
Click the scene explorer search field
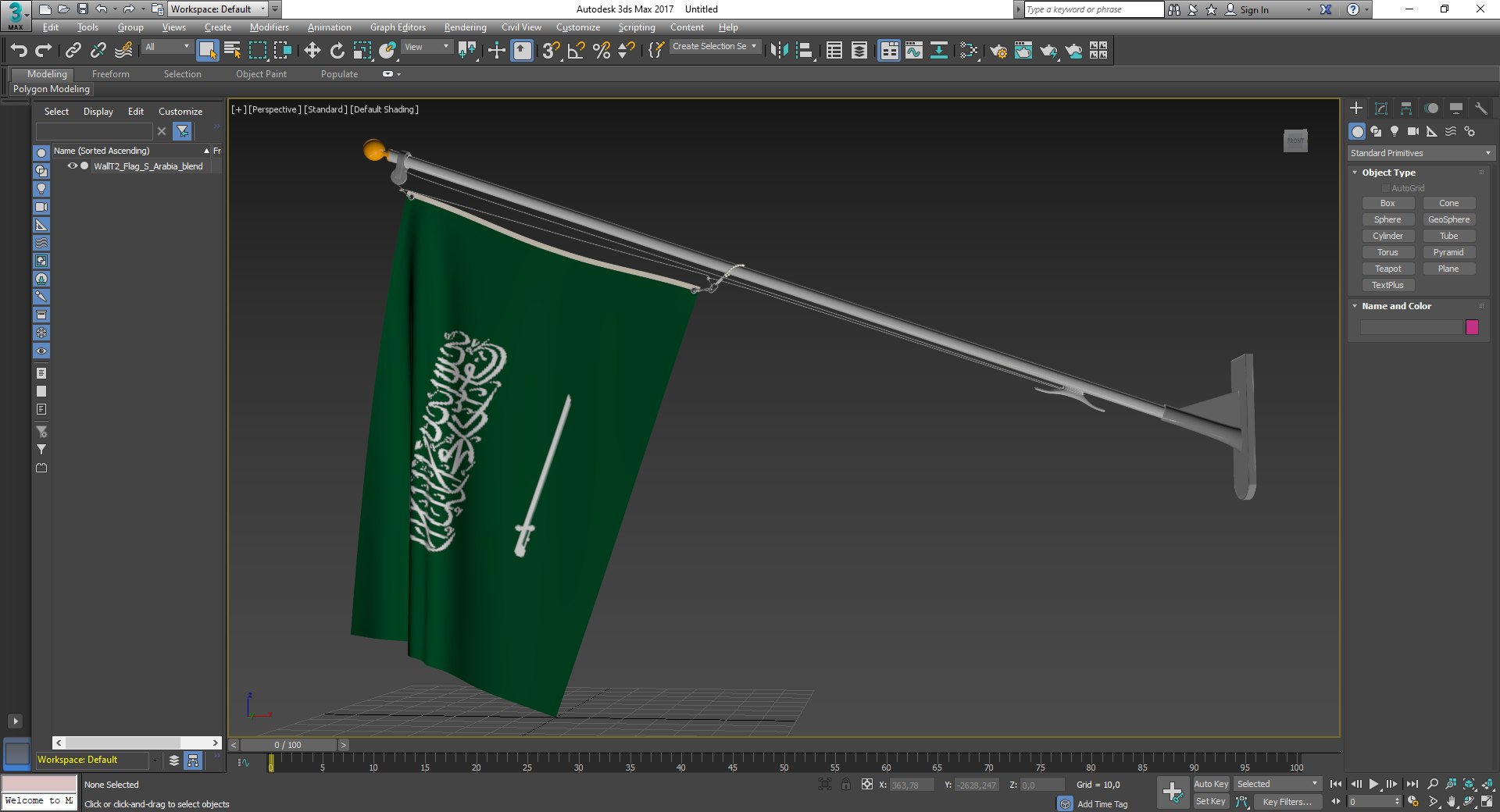point(95,131)
